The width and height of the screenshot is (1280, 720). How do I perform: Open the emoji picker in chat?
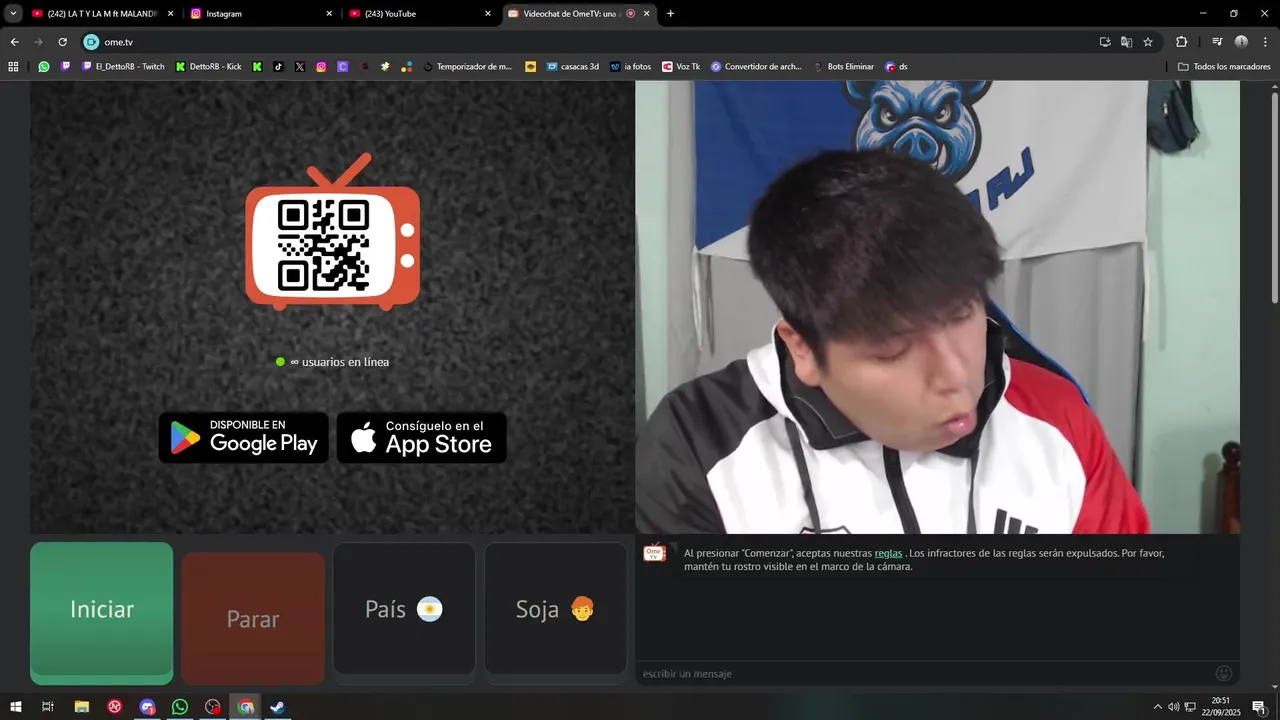point(1224,673)
